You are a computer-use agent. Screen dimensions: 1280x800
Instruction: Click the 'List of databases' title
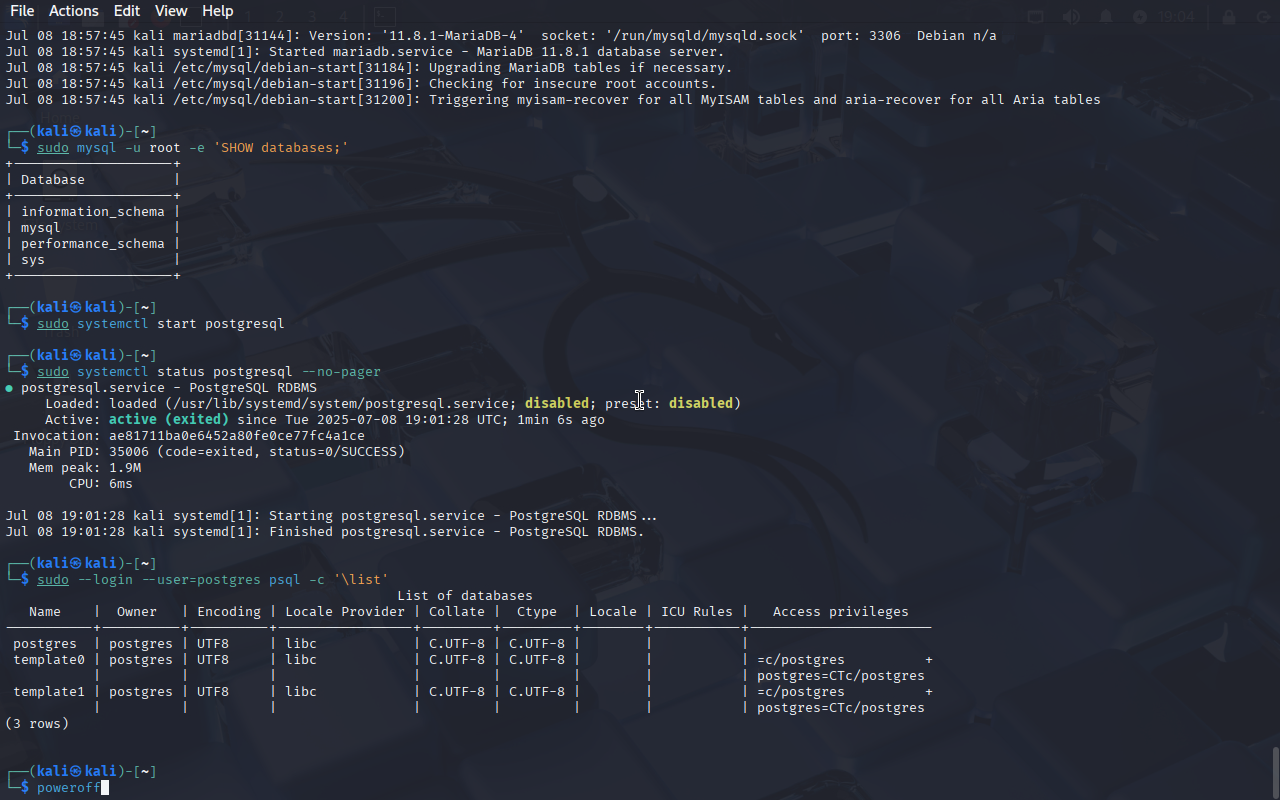pos(465,596)
